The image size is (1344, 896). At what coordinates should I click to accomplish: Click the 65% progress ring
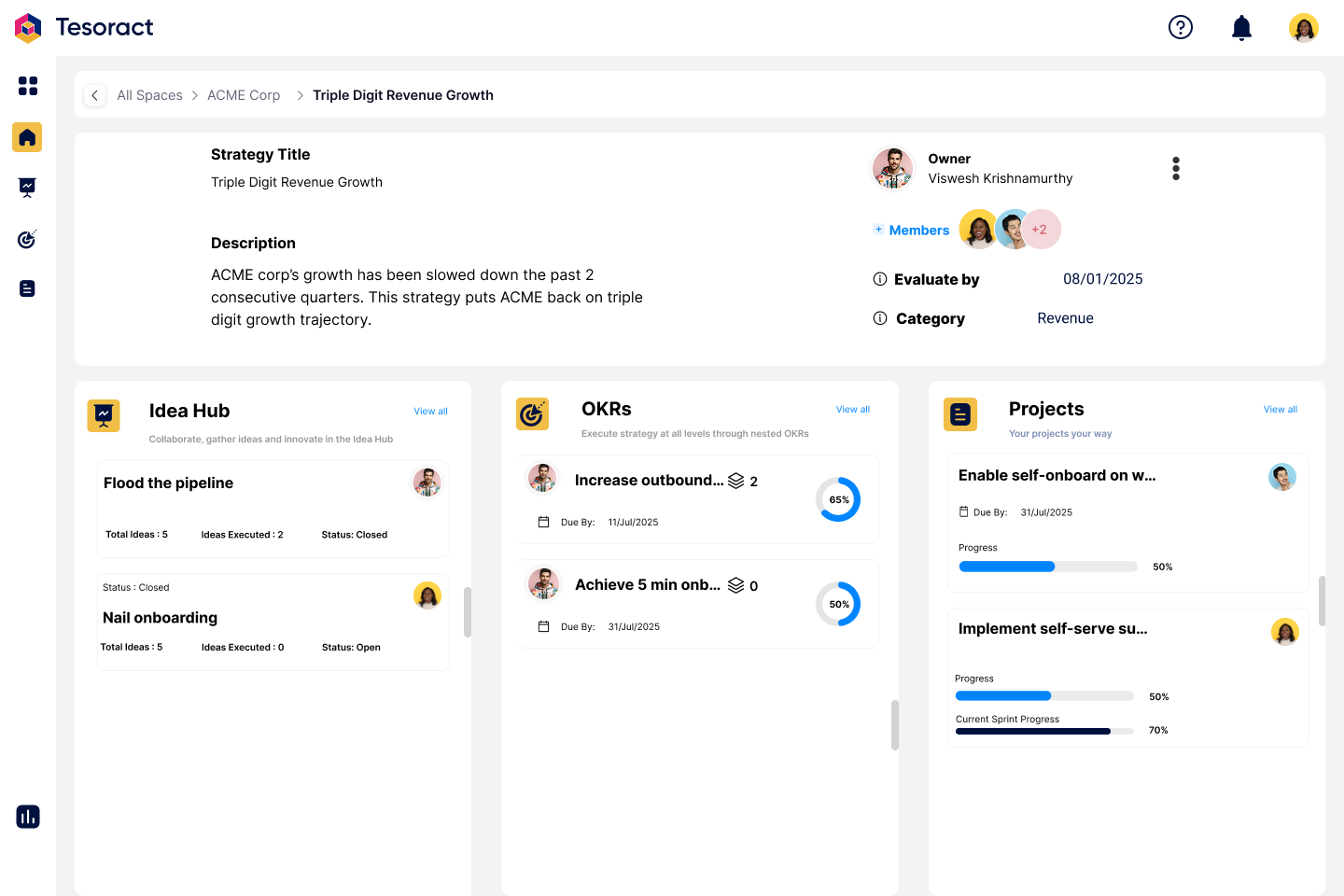(x=838, y=499)
